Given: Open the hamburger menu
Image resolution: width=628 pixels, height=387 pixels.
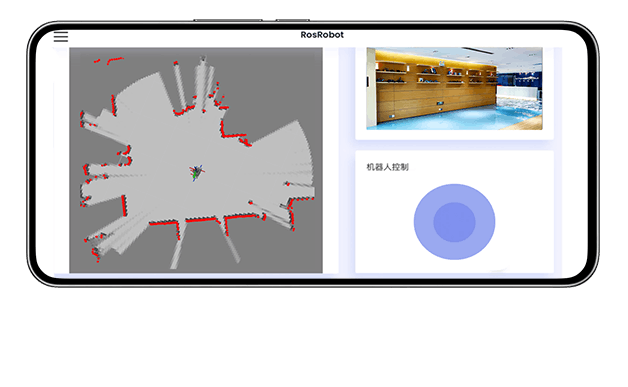Looking at the screenshot, I should click(61, 37).
